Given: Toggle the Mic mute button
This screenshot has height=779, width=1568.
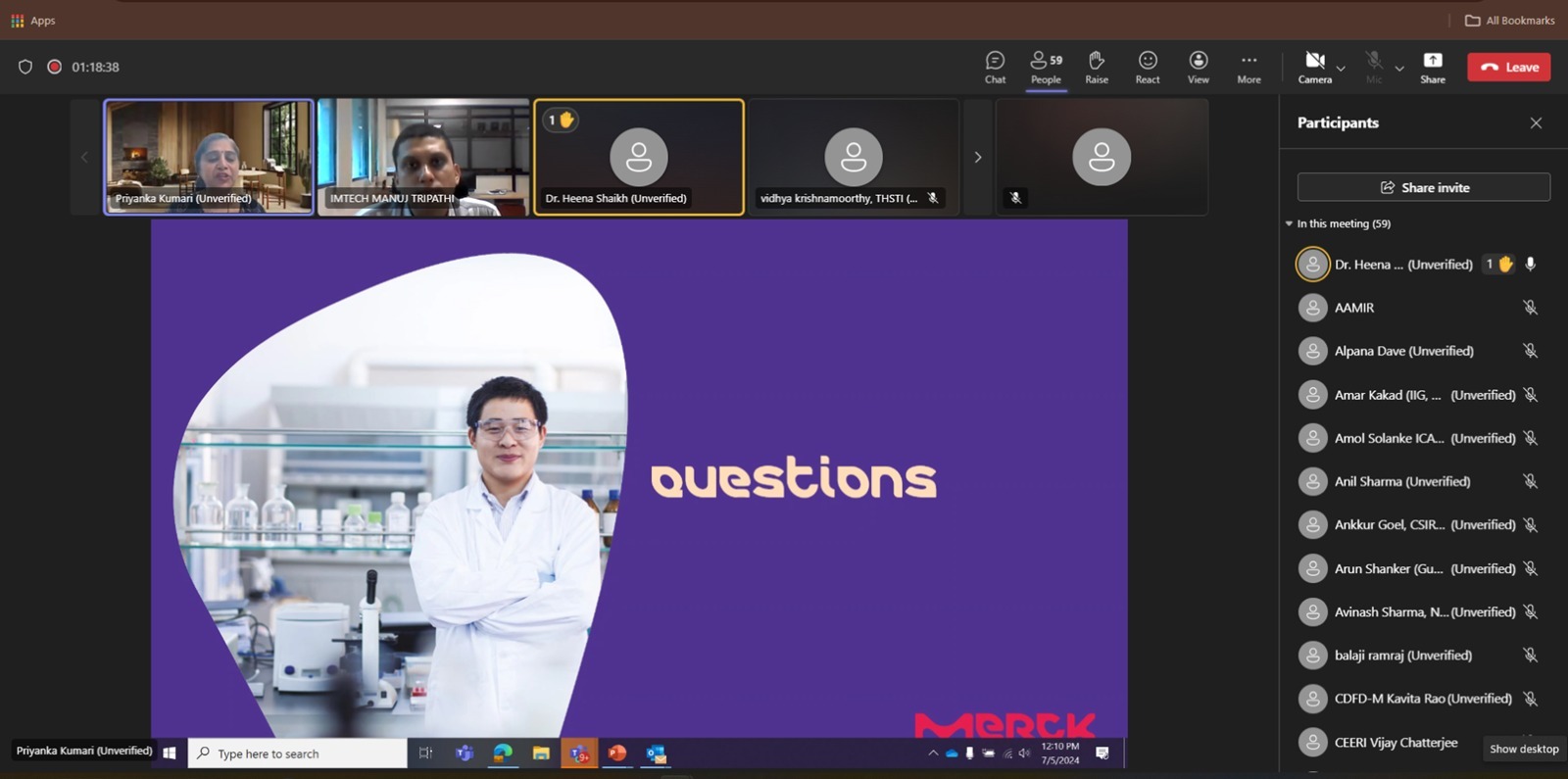Looking at the screenshot, I should point(1374,67).
